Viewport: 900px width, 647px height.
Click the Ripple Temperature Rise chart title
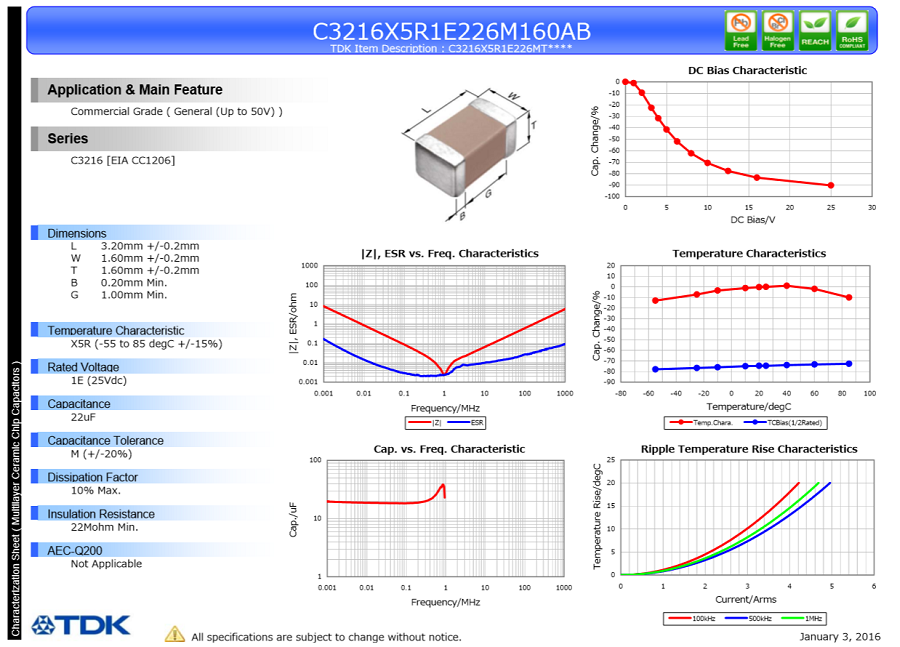749,449
